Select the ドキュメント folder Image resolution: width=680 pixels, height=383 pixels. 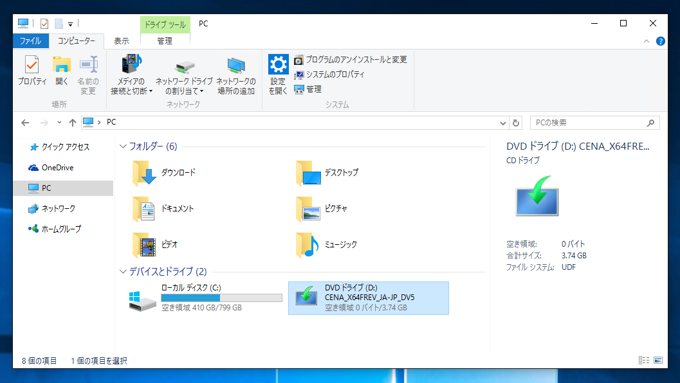[163, 209]
